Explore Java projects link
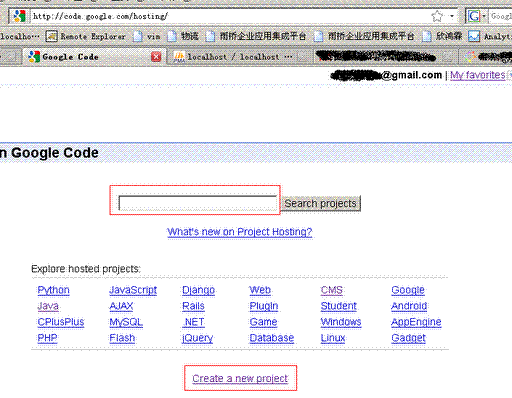The height and width of the screenshot is (398, 512). point(48,306)
